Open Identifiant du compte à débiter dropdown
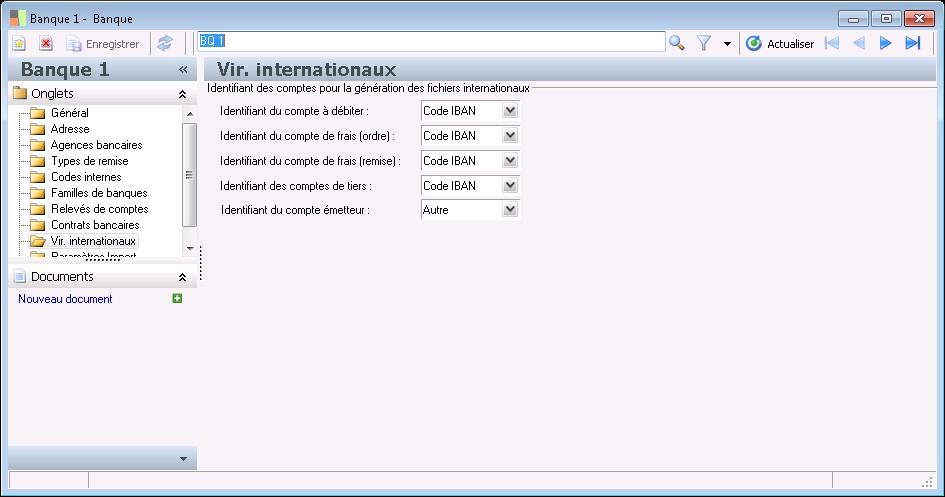The image size is (945, 497). [510, 111]
